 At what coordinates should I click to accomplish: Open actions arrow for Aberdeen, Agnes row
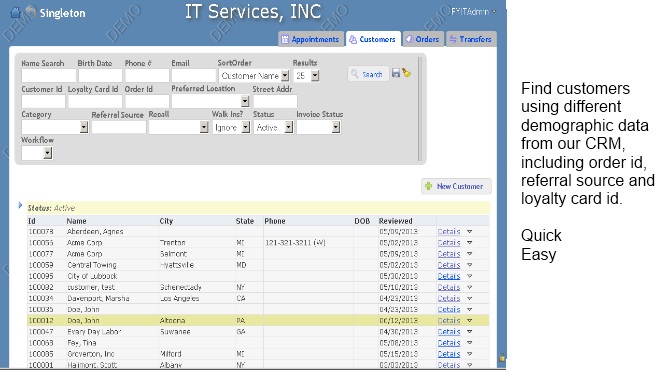(x=470, y=232)
